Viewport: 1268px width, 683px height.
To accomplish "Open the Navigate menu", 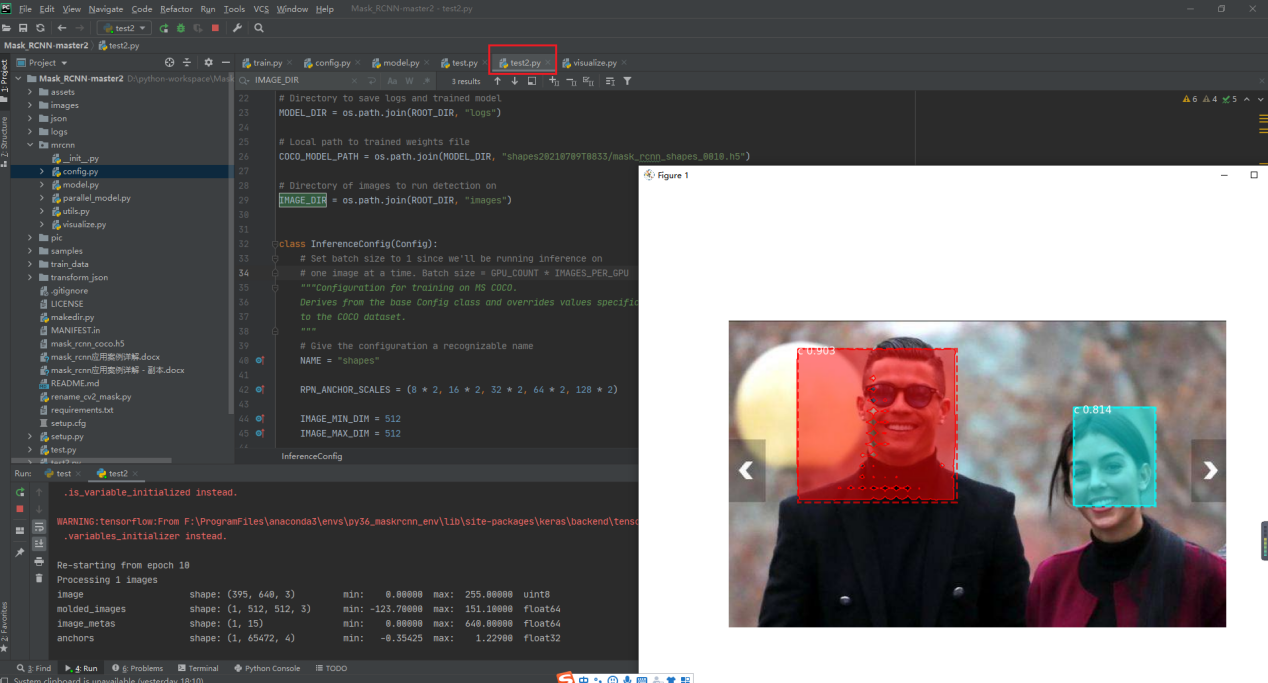I will [x=106, y=9].
